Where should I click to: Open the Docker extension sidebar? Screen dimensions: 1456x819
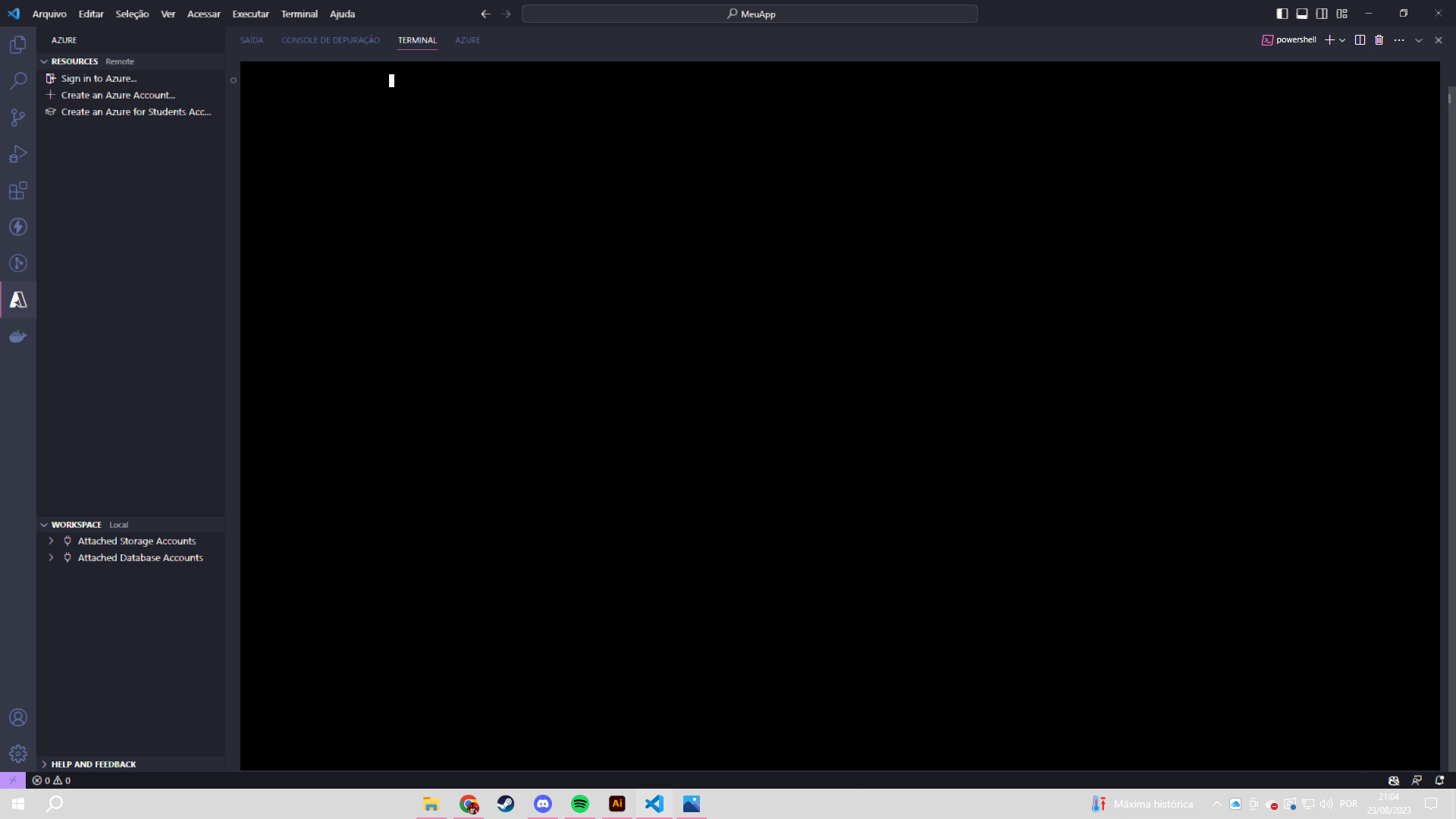(x=17, y=336)
